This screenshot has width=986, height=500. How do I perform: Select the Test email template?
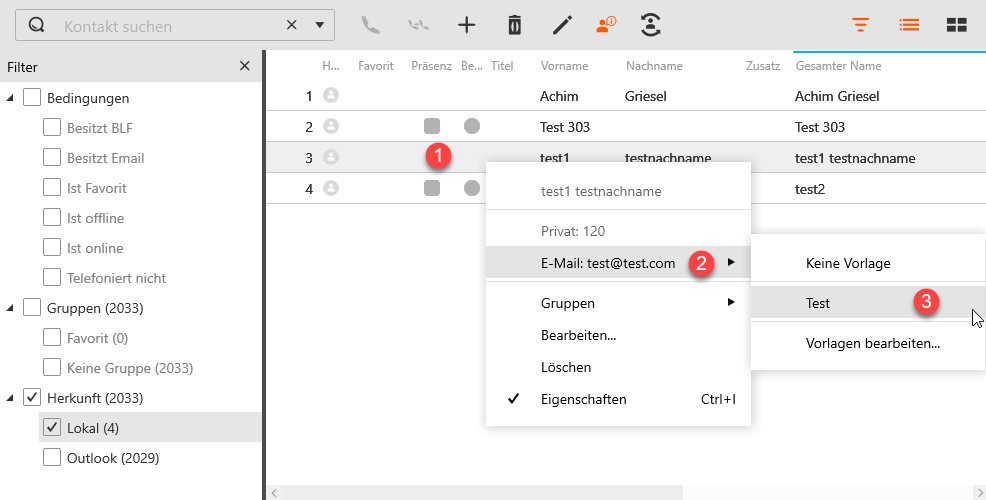tap(868, 303)
